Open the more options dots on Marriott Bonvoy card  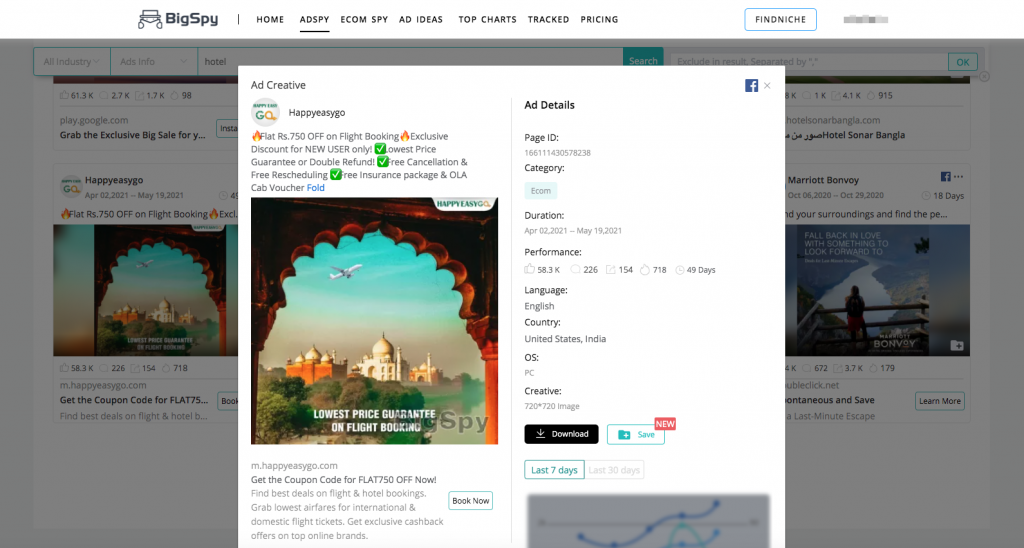pos(958,176)
